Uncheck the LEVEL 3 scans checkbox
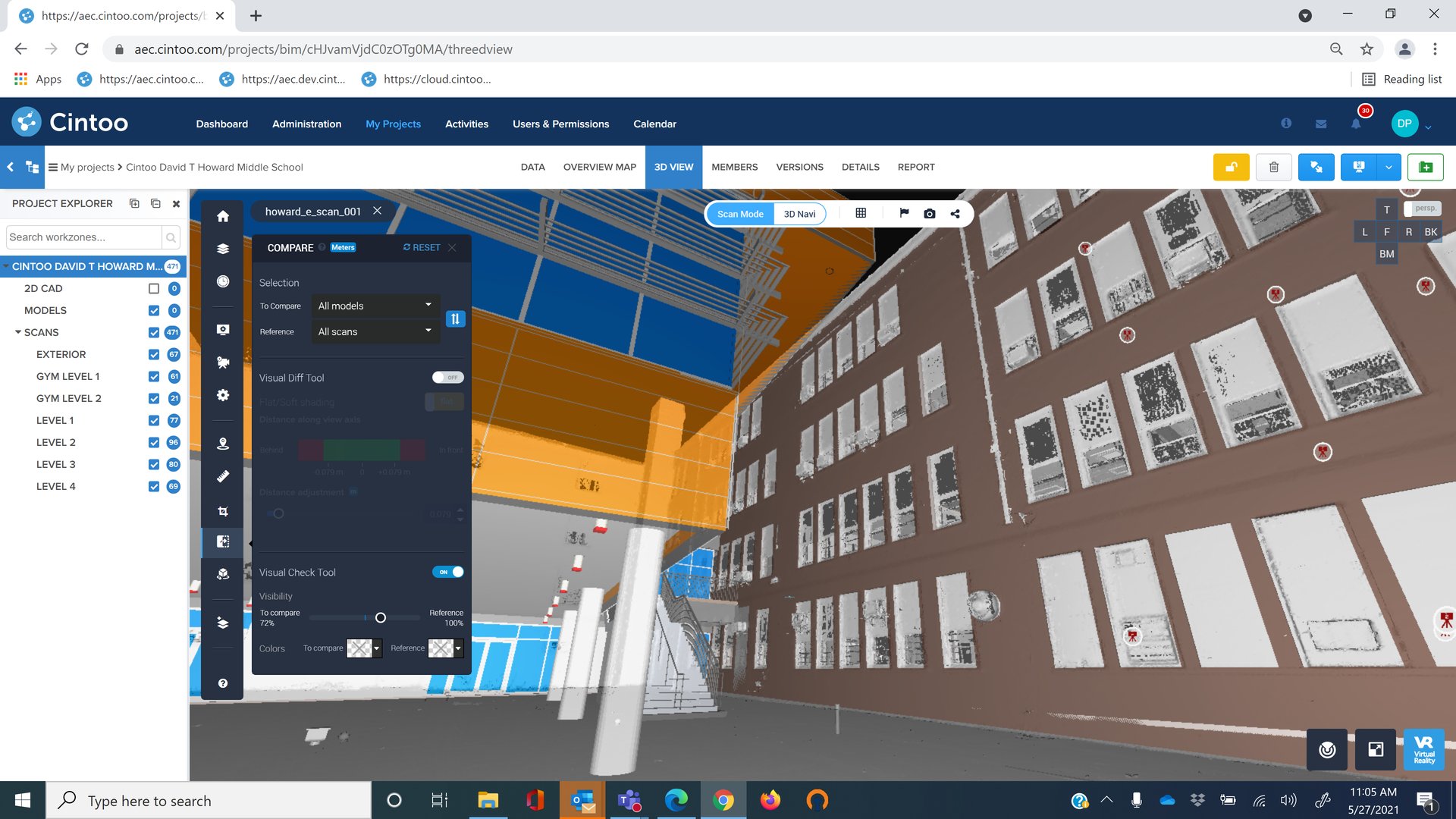This screenshot has height=819, width=1456. click(x=154, y=464)
